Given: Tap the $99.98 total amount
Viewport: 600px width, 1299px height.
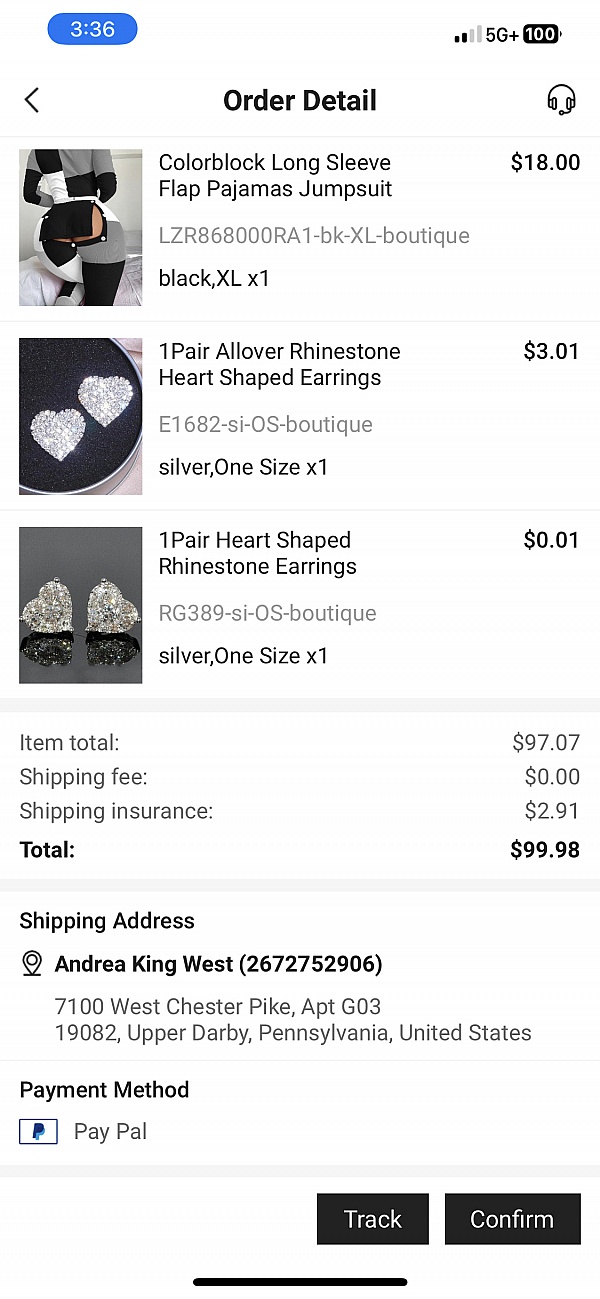Looking at the screenshot, I should [x=545, y=850].
